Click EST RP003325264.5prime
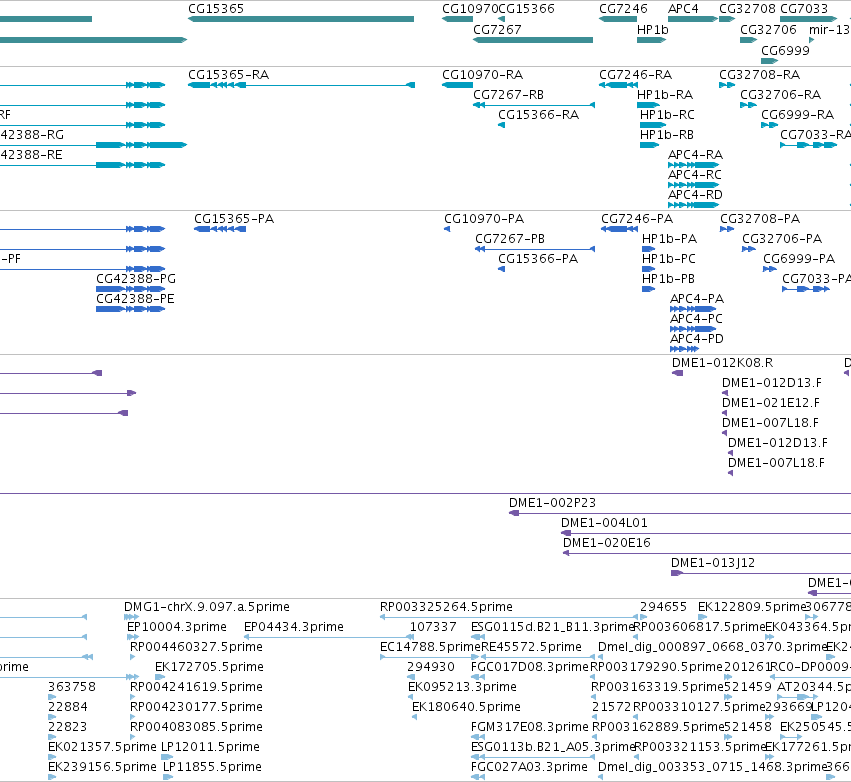The image size is (851, 782). 509,617
